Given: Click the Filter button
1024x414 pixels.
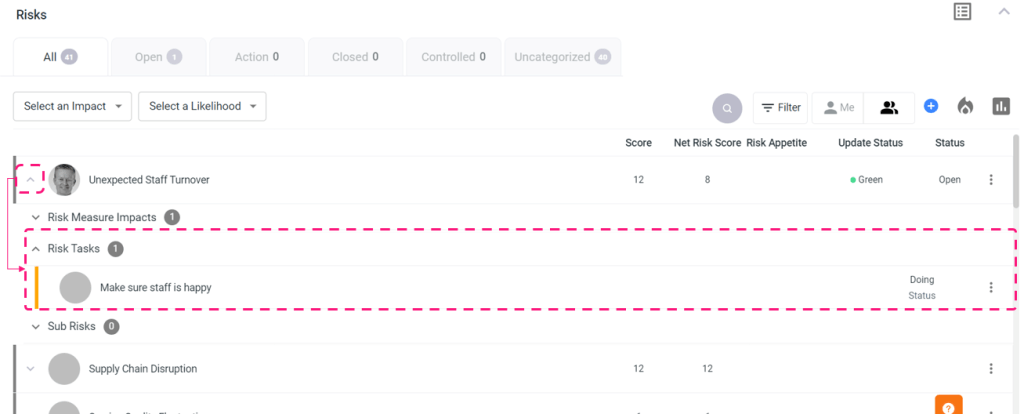Looking at the screenshot, I should coord(780,107).
